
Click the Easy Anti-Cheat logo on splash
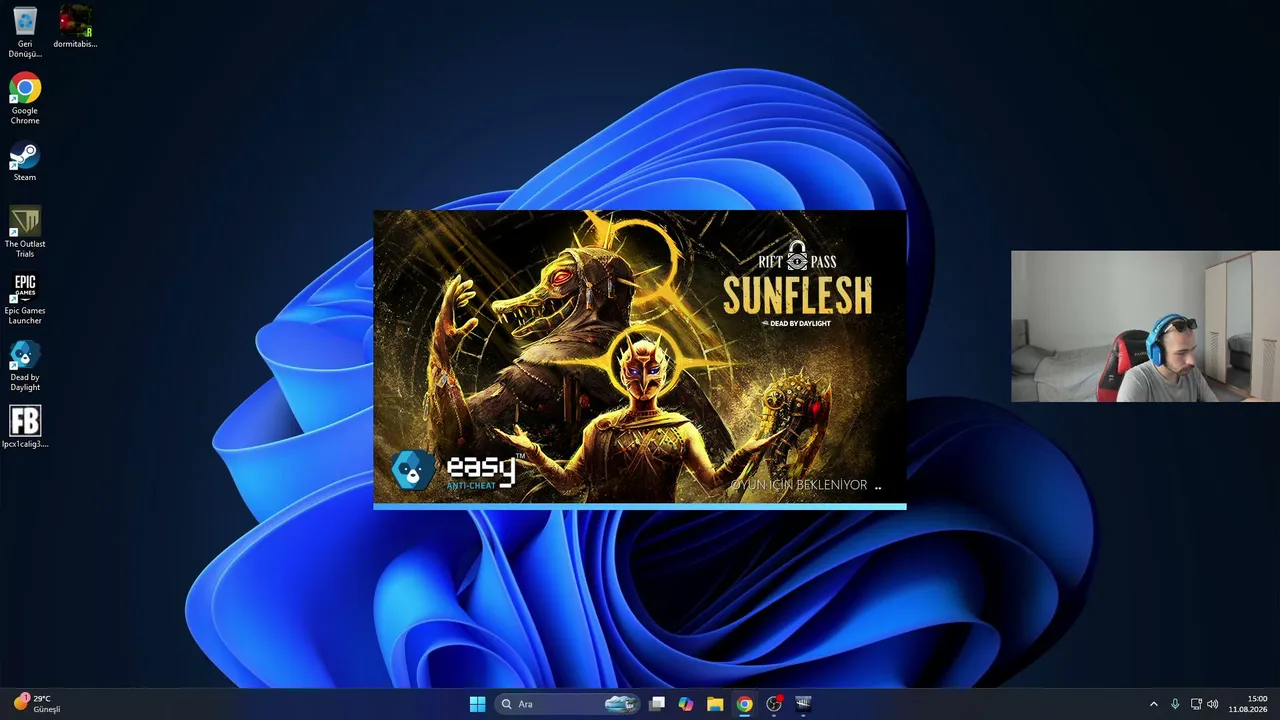[456, 470]
